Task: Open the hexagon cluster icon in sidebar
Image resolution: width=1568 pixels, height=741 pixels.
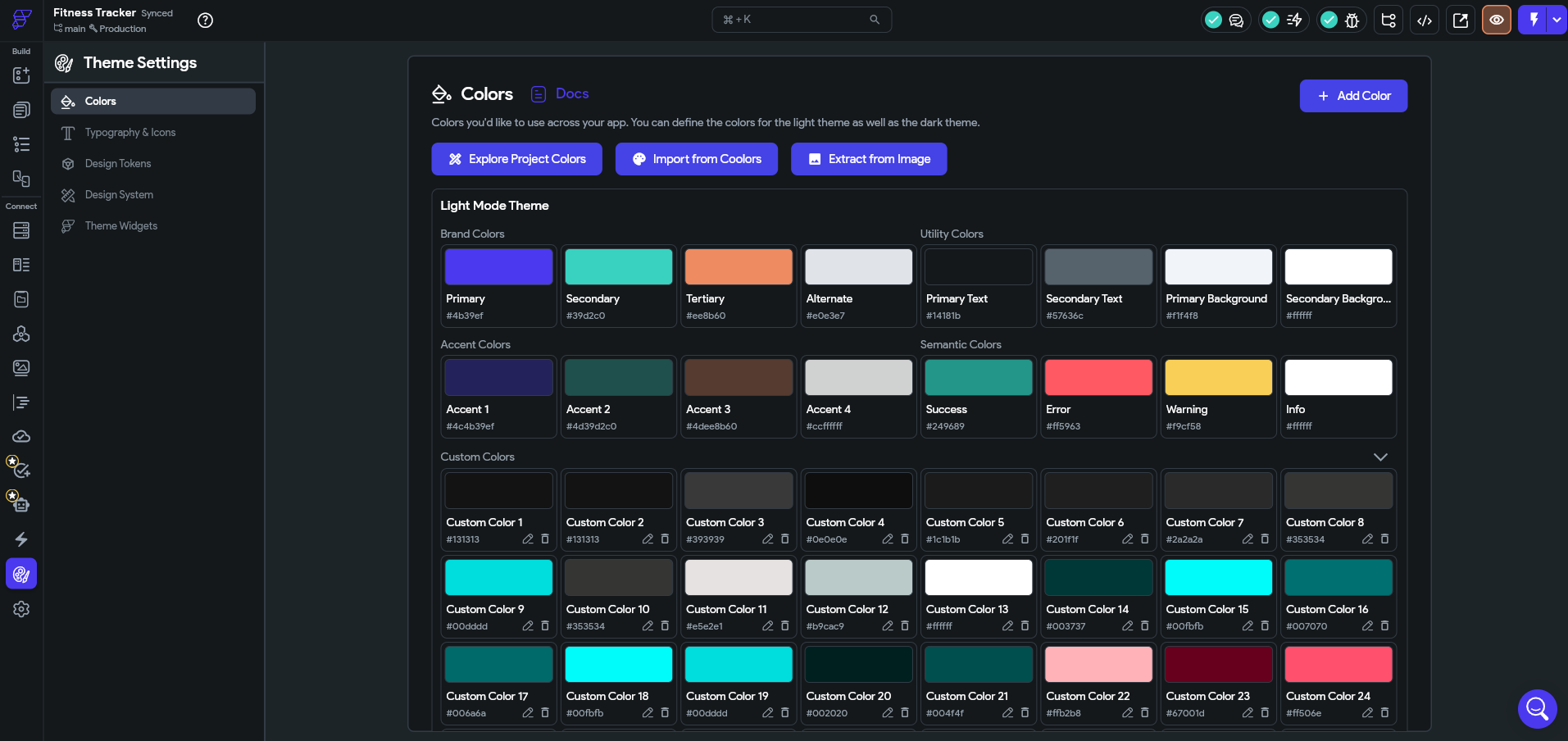Action: click(21, 334)
